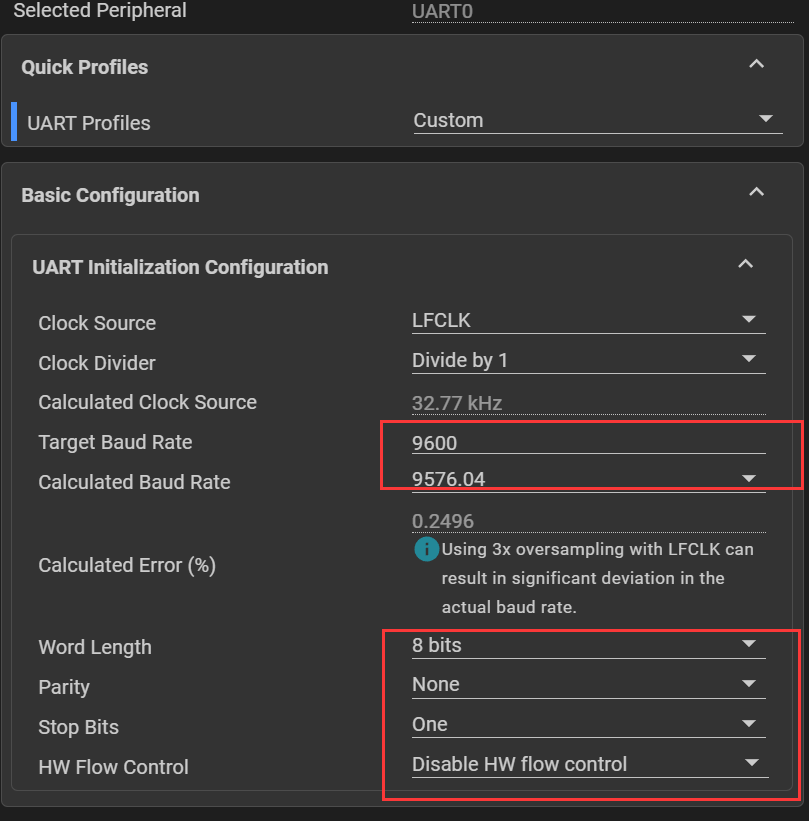Viewport: 809px width, 821px height.
Task: Open the Clock Divider dropdown
Action: (588, 360)
